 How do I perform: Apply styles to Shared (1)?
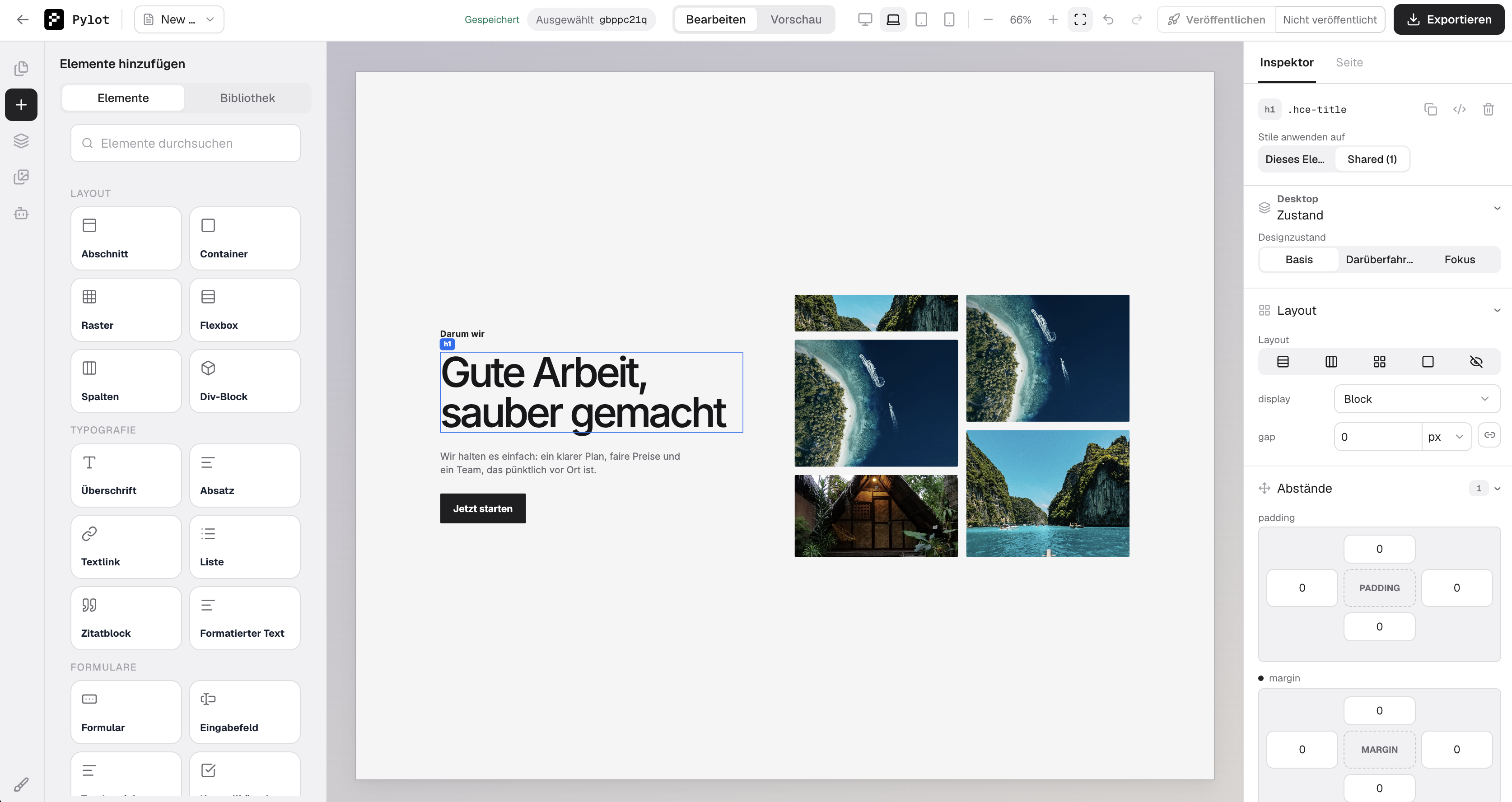click(1372, 159)
